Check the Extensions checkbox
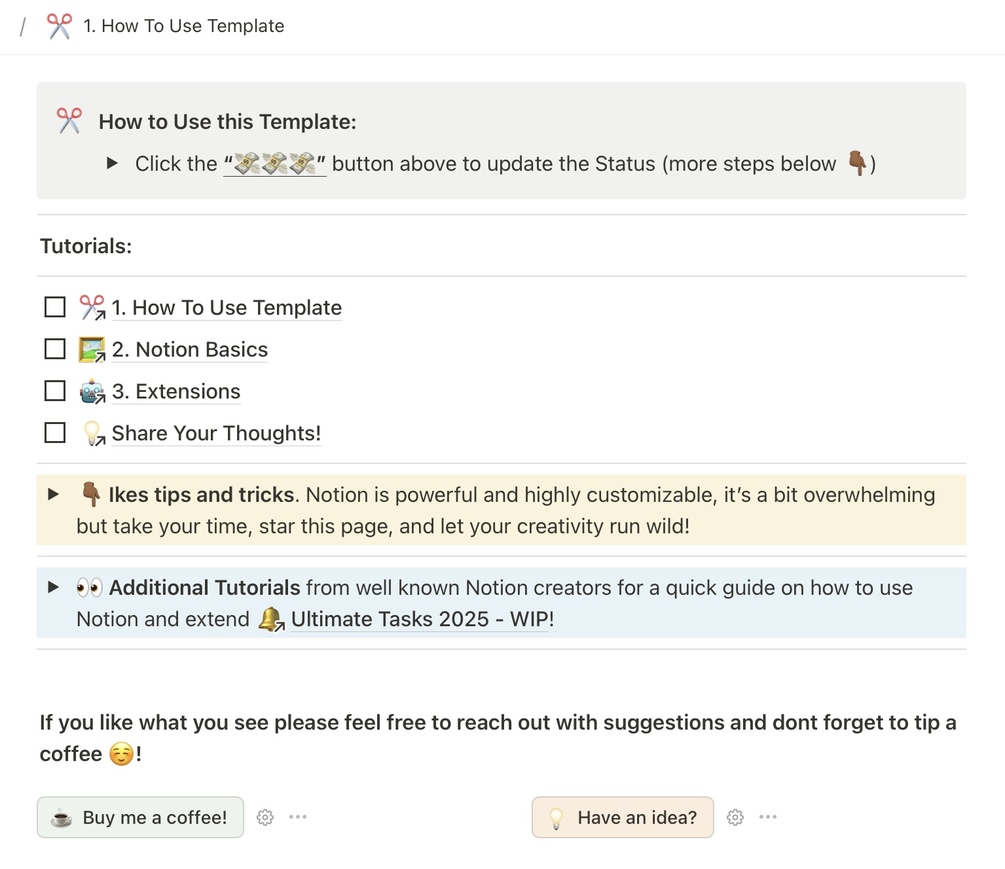 point(55,391)
